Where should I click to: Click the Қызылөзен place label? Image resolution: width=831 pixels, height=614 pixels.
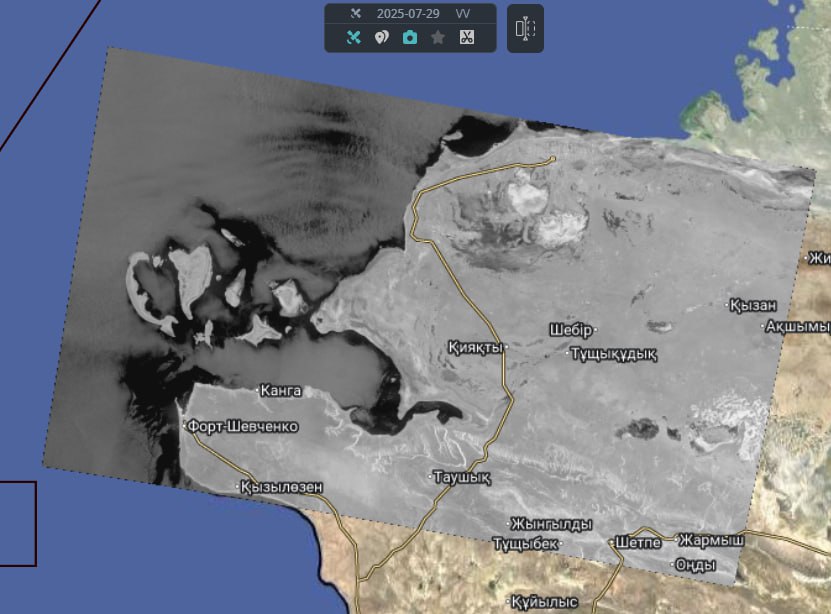click(281, 487)
